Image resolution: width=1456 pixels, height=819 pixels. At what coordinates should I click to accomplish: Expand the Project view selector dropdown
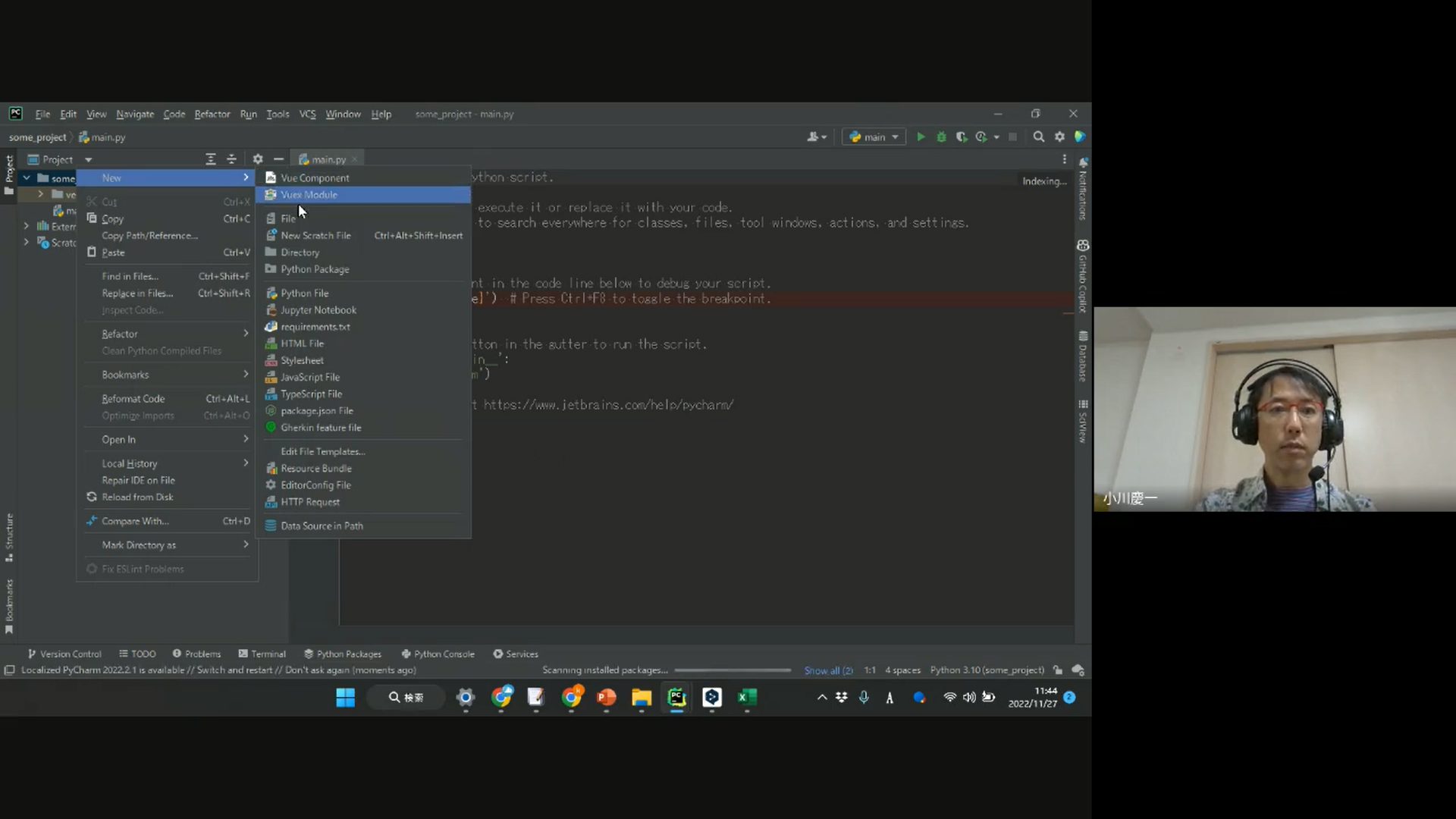coord(88,159)
